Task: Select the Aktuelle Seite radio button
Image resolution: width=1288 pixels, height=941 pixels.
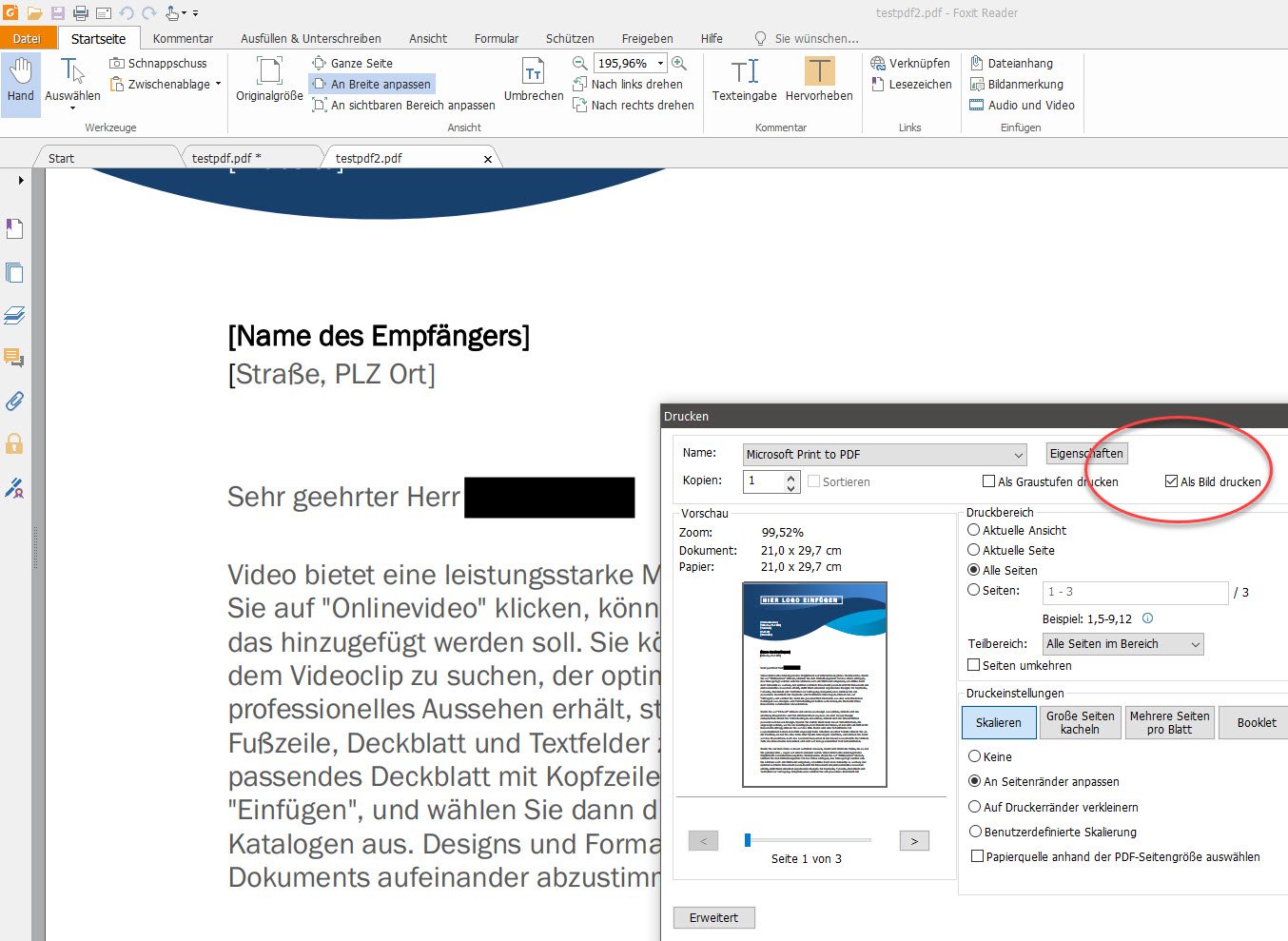Action: pyautogui.click(x=973, y=550)
